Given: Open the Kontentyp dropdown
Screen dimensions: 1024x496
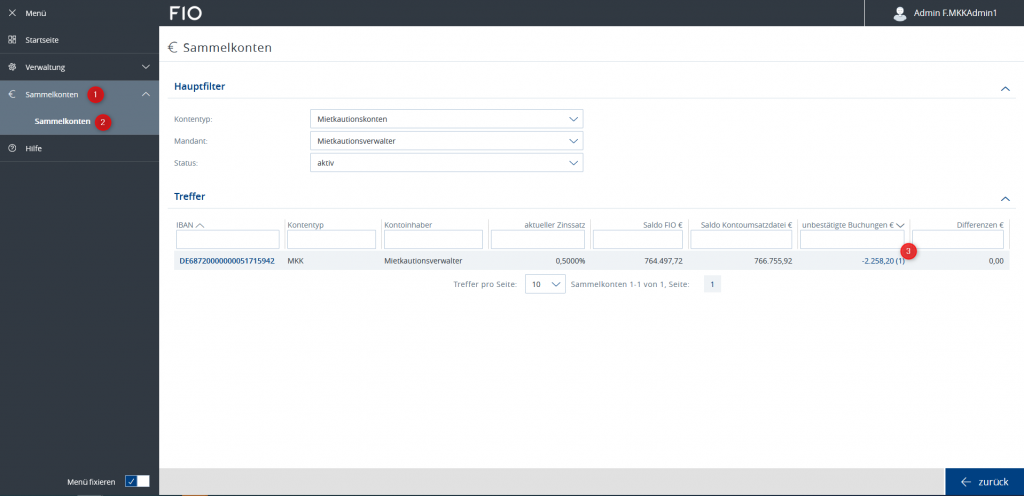Looking at the screenshot, I should pyautogui.click(x=446, y=119).
